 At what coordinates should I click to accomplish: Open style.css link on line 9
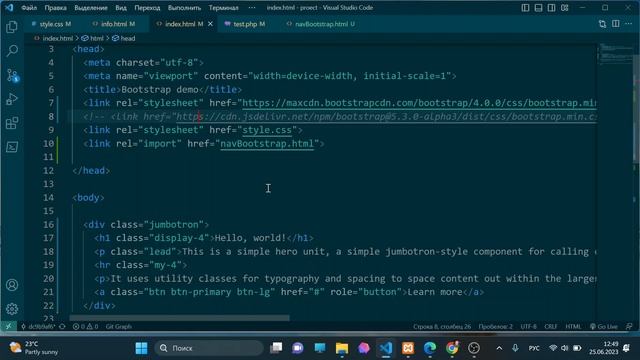tap(267, 130)
